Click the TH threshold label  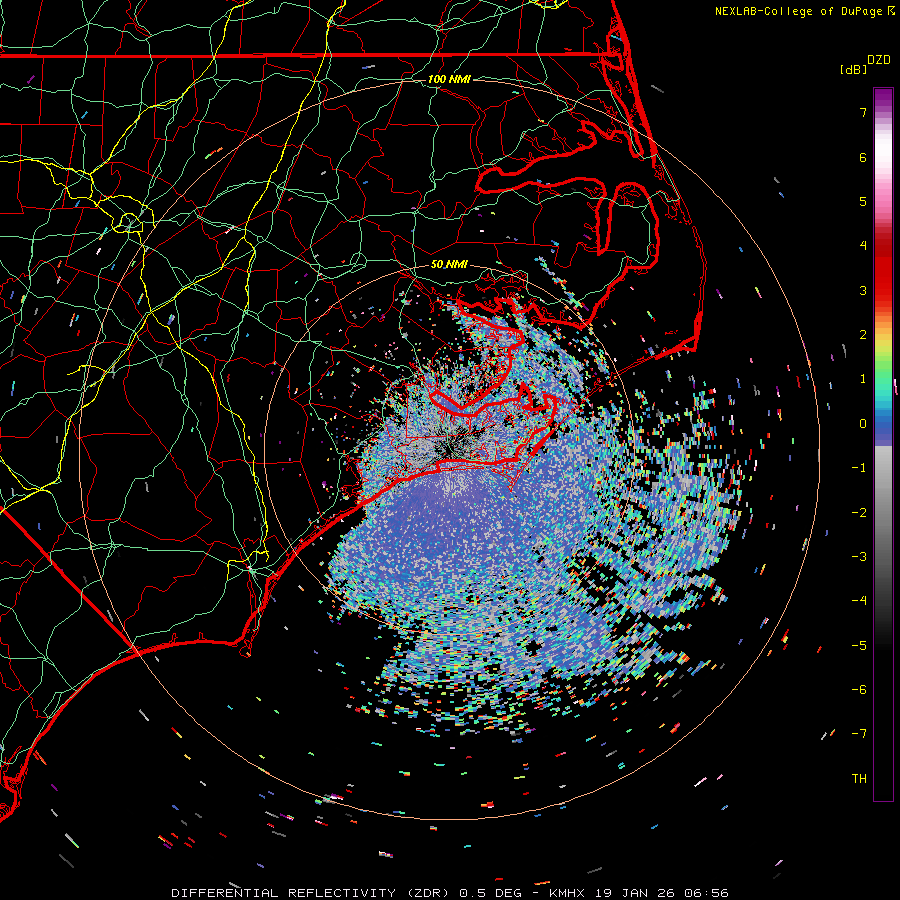coord(859,779)
